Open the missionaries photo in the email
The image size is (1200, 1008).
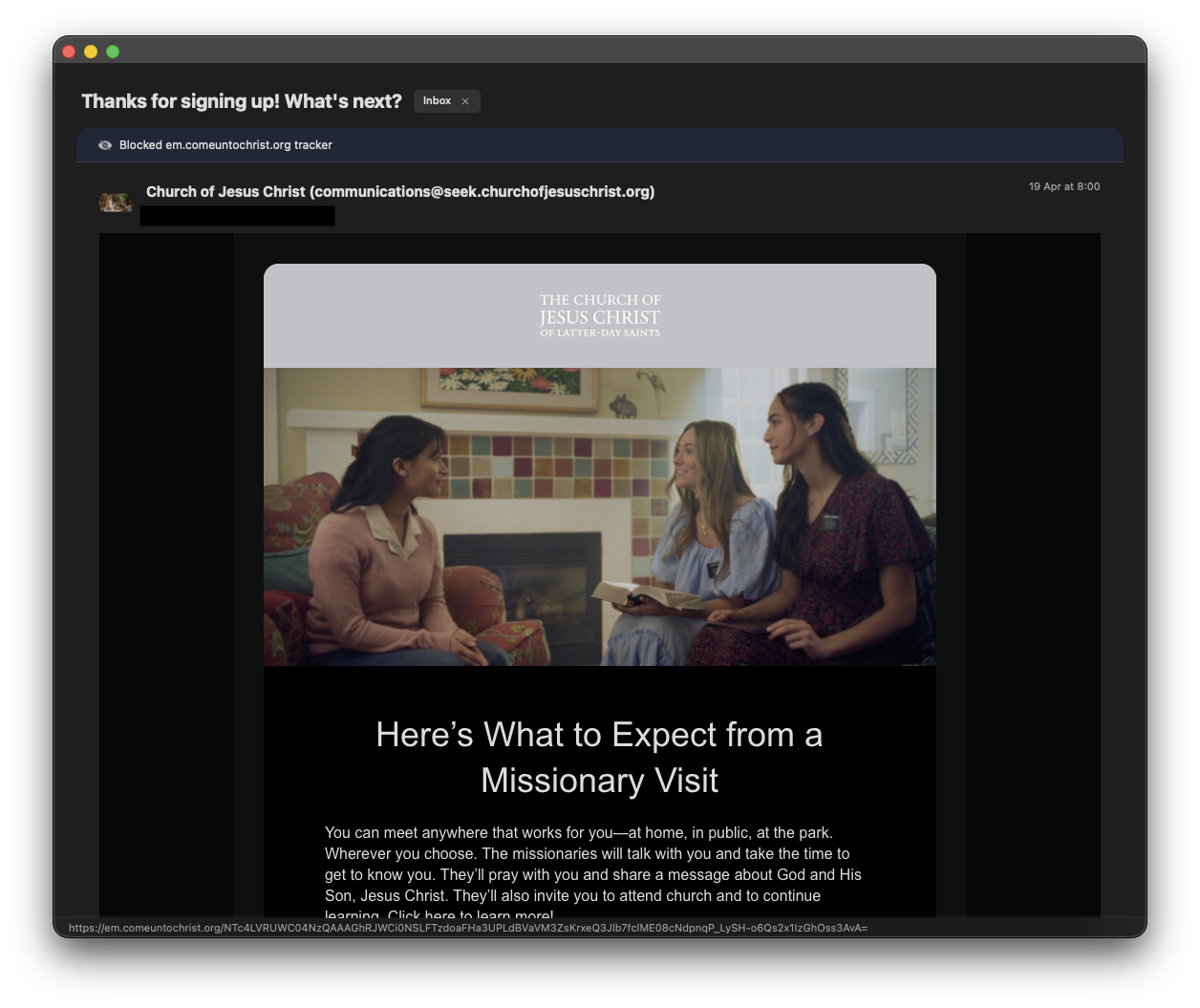click(x=599, y=516)
